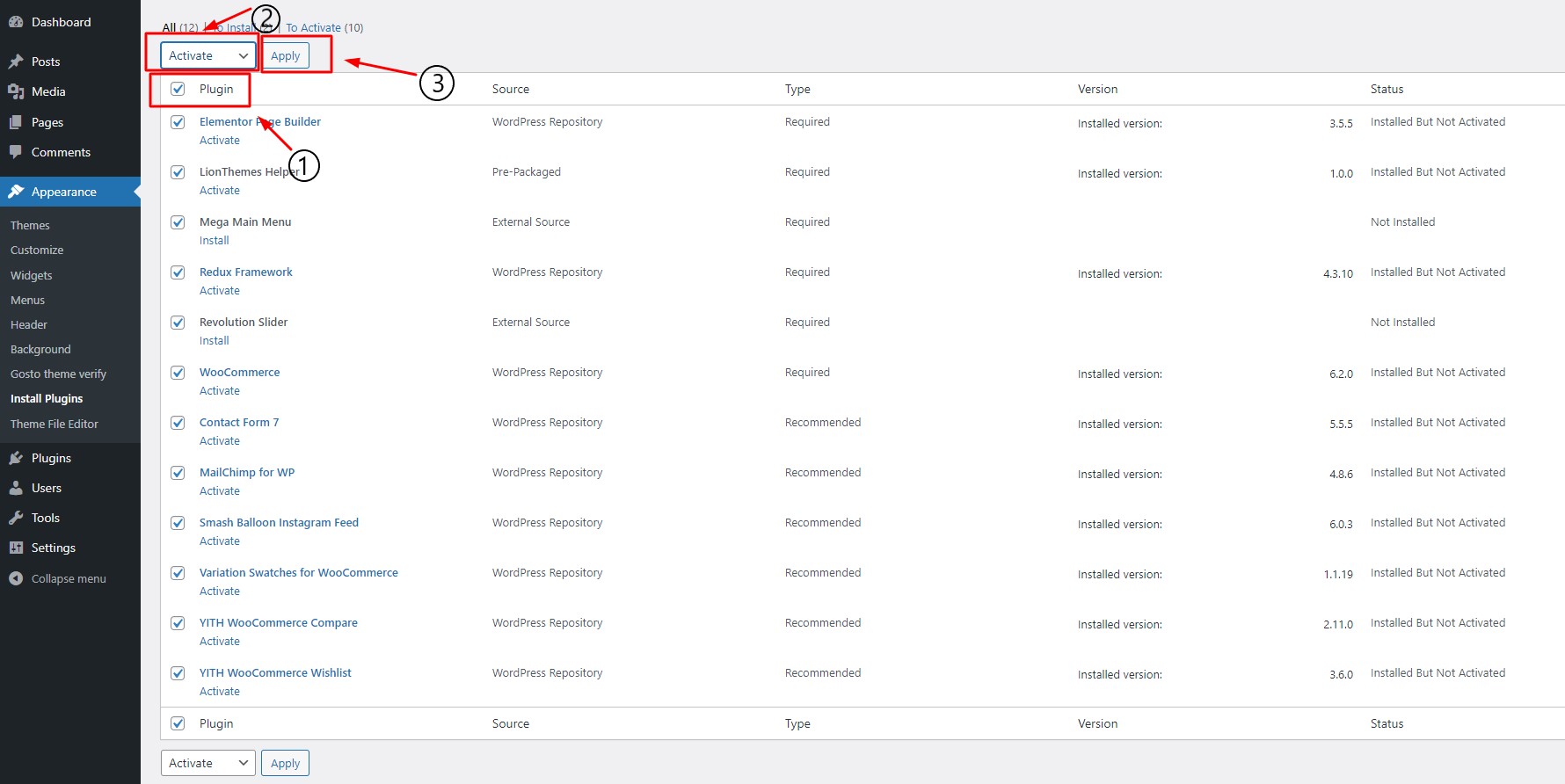Open the Contact Form 7 plugin link
The image size is (1565, 784).
[239, 422]
